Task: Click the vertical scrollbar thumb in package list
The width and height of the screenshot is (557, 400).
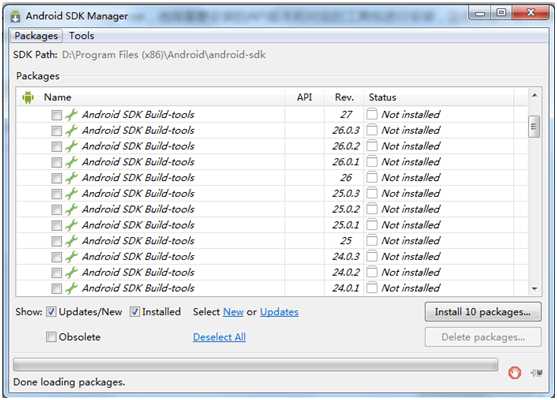Action: (534, 126)
